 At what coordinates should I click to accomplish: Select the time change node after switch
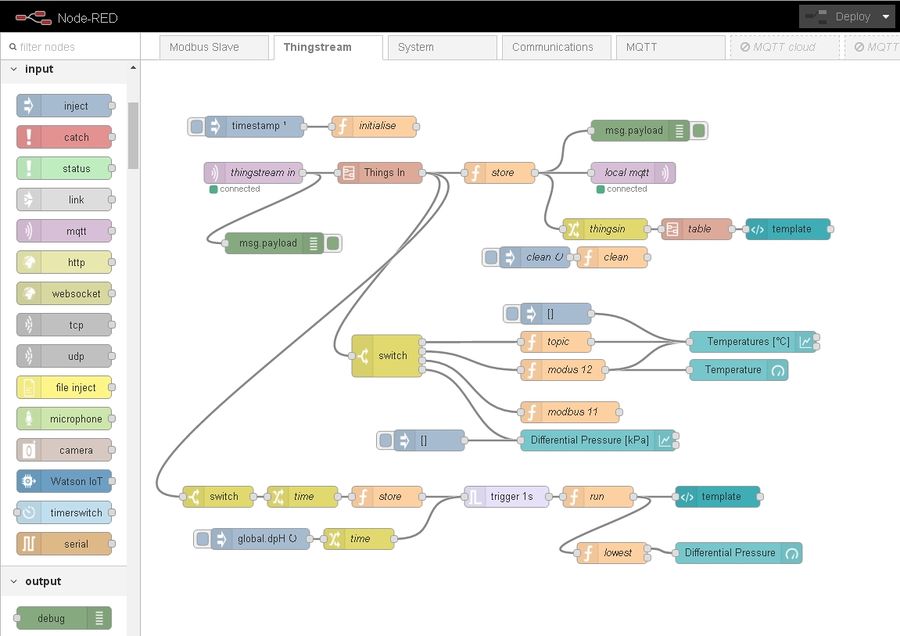click(302, 496)
